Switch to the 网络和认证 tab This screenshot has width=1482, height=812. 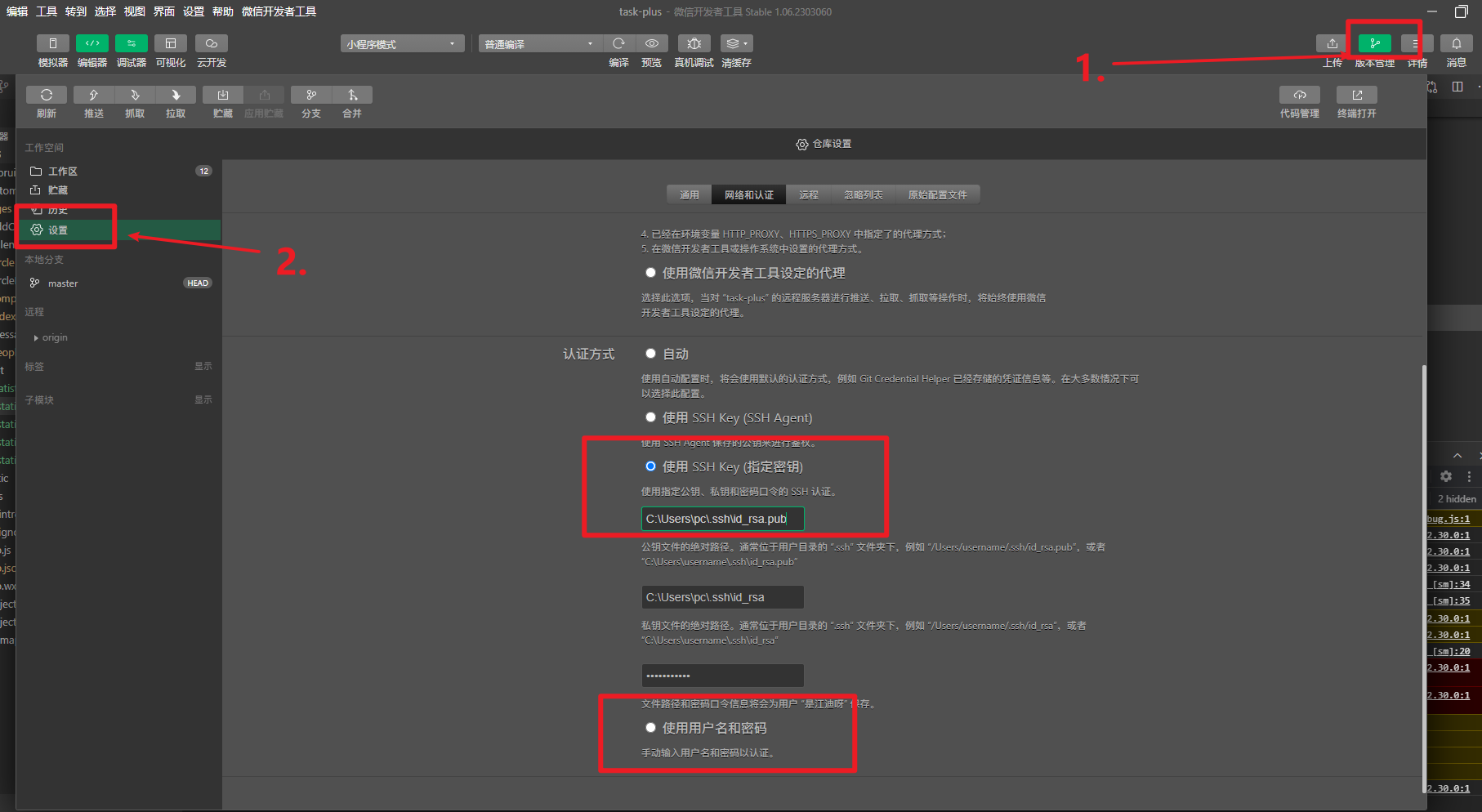pyautogui.click(x=749, y=194)
